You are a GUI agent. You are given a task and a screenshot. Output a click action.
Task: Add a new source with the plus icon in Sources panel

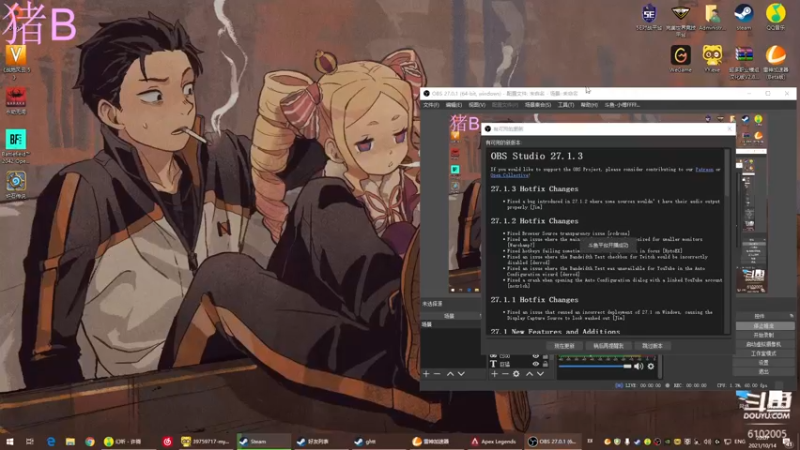(494, 374)
